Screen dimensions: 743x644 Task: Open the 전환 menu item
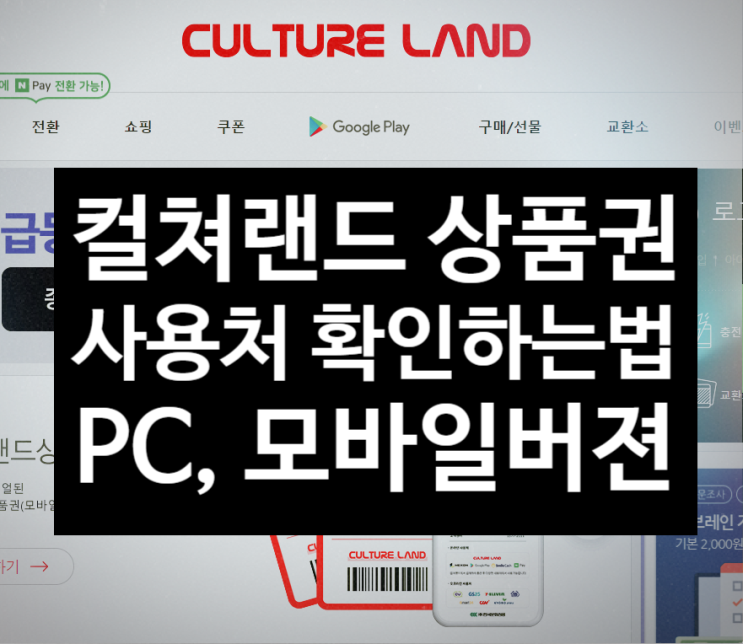coord(45,127)
